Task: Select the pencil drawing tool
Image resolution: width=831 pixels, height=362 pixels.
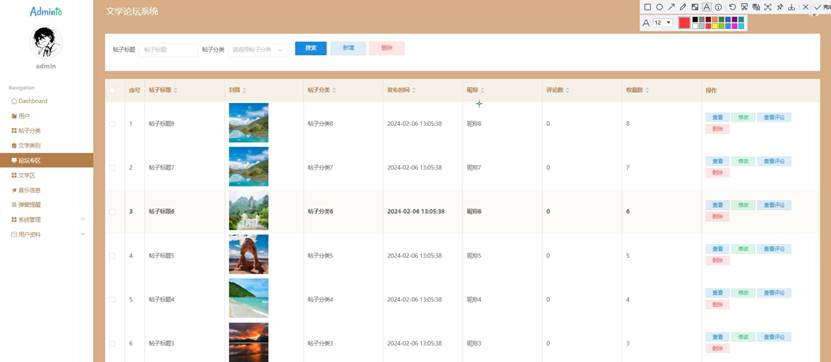Action: coord(683,7)
